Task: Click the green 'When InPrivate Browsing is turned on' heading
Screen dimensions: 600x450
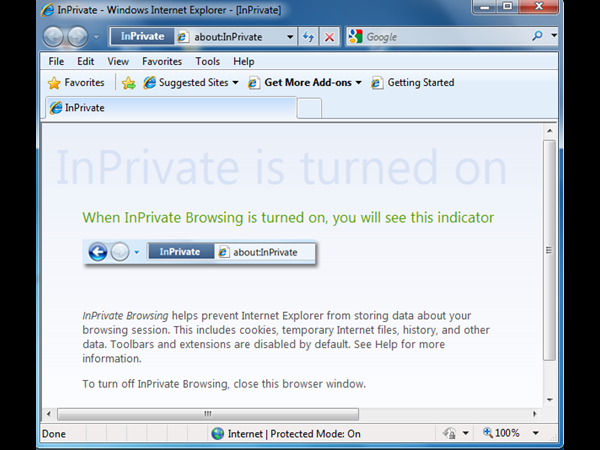Action: [288, 218]
